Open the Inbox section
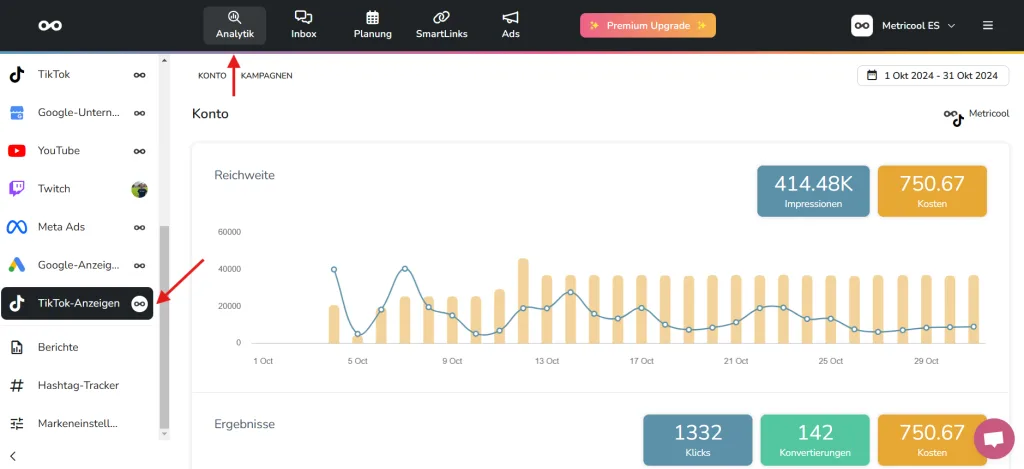The width and height of the screenshot is (1024, 469). [x=303, y=25]
